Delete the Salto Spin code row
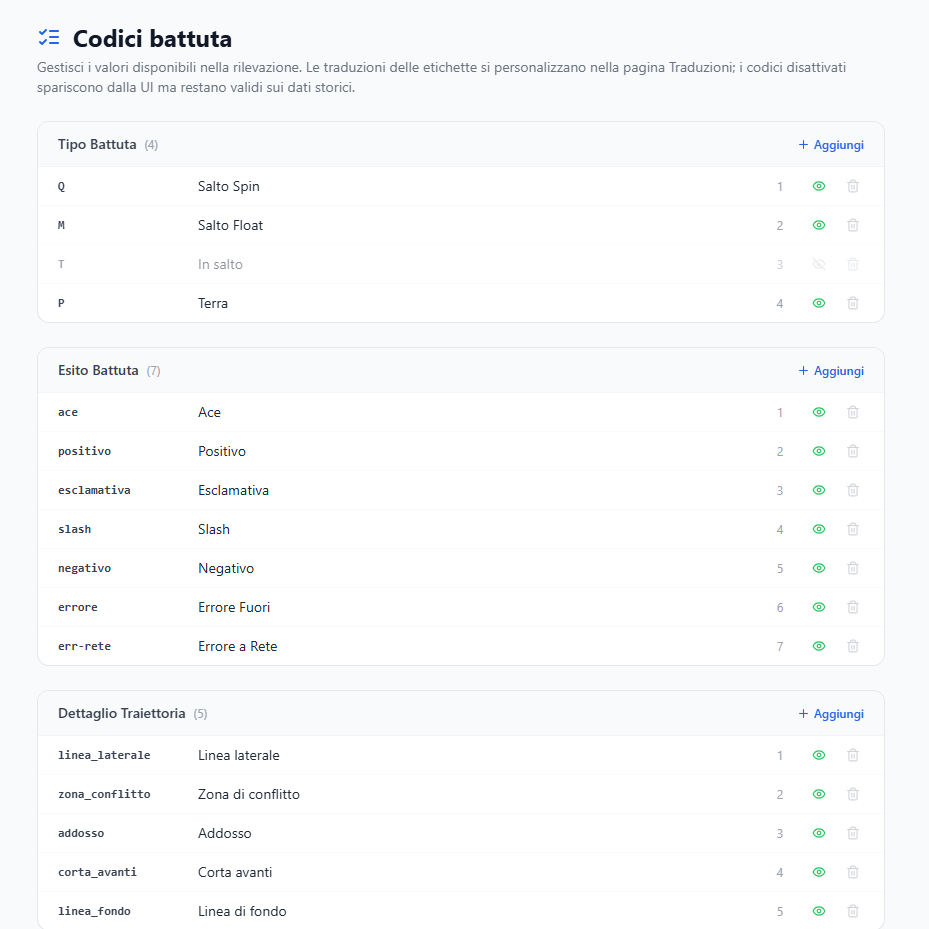The height and width of the screenshot is (929, 929). (x=853, y=187)
